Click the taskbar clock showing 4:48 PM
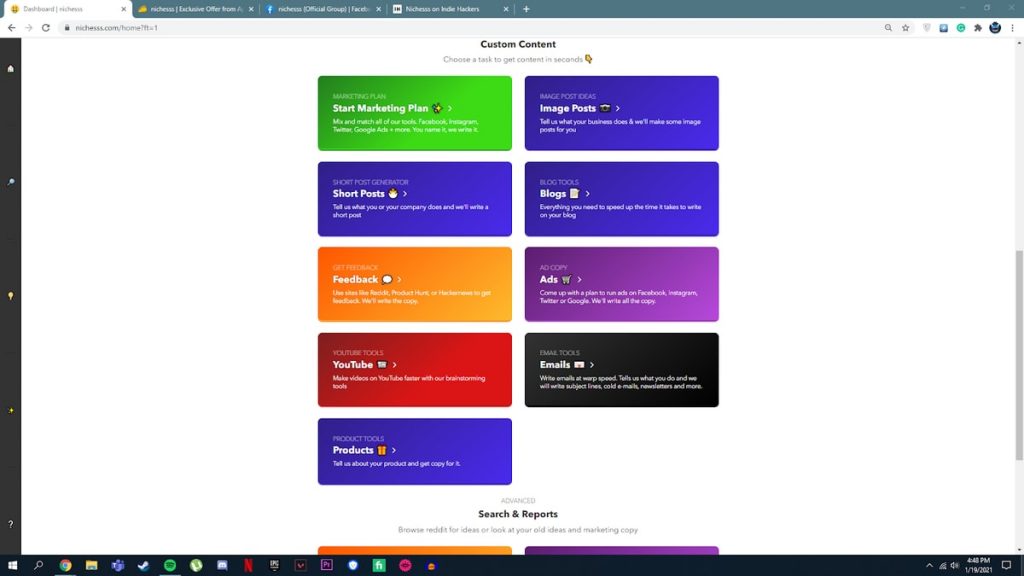The width and height of the screenshot is (1024, 576). pyautogui.click(x=978, y=565)
